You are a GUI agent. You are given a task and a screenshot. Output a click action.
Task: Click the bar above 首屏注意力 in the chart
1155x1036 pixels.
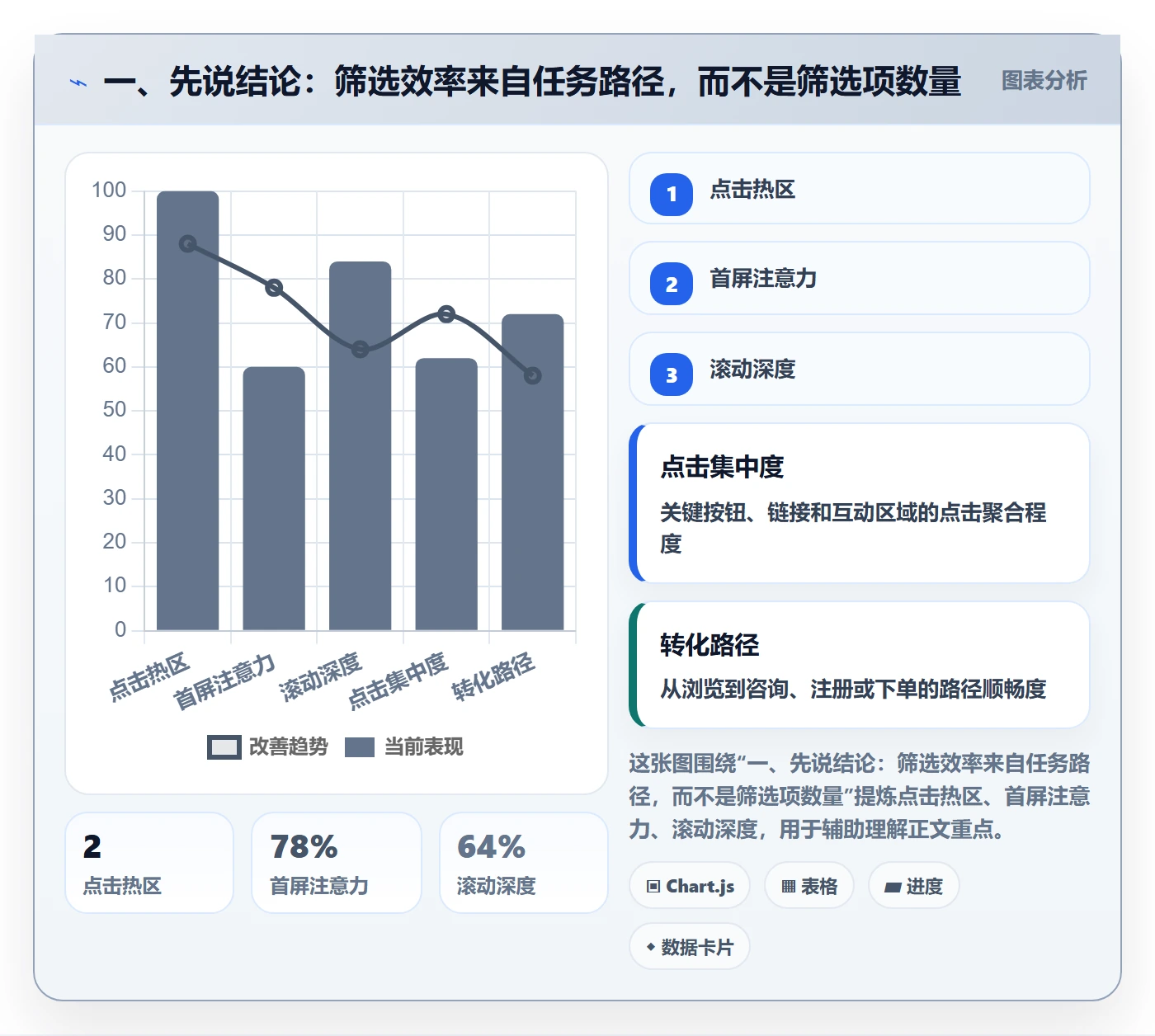(x=274, y=498)
